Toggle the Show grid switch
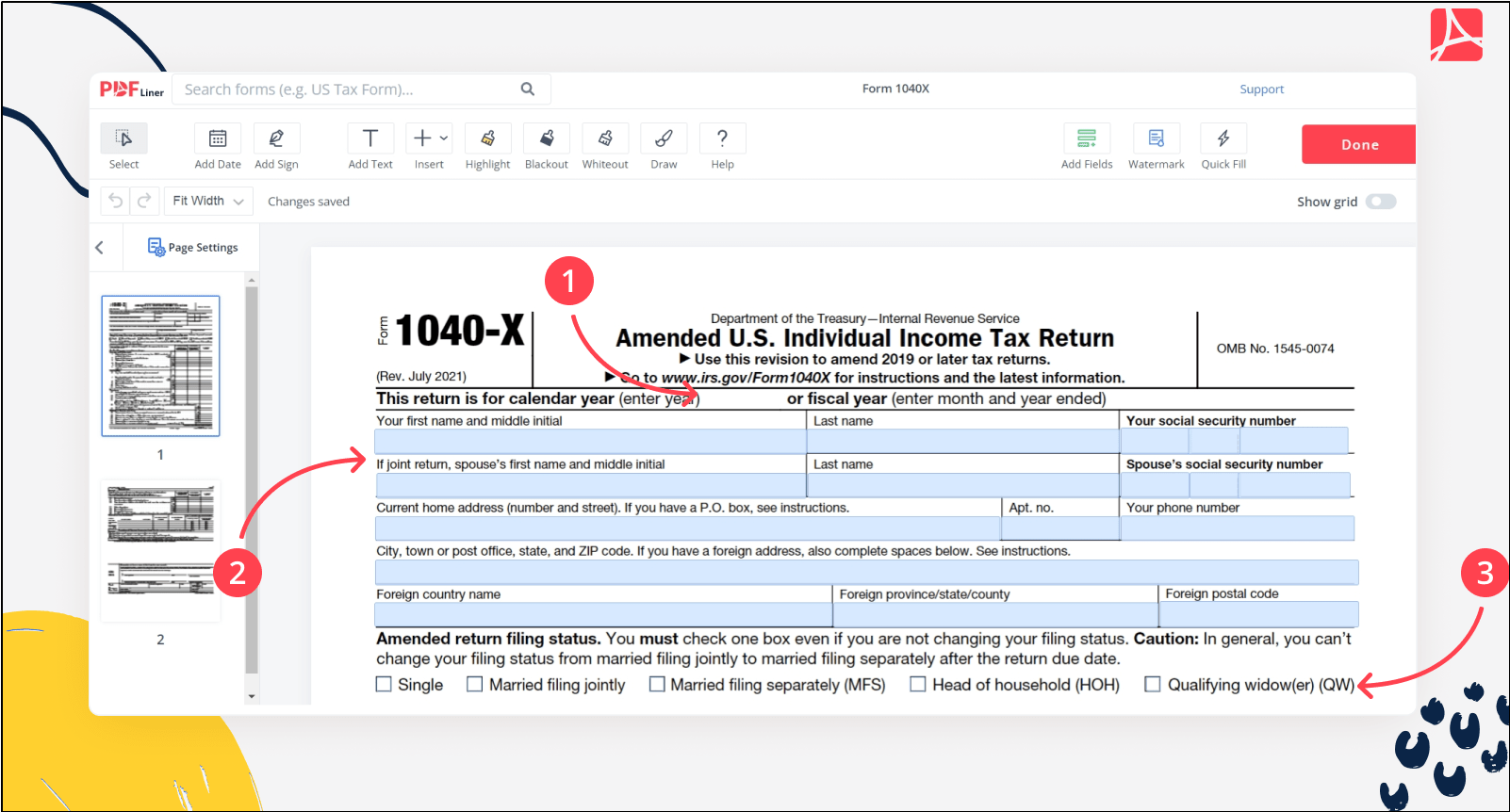Viewport: 1510px width, 812px height. [x=1381, y=202]
